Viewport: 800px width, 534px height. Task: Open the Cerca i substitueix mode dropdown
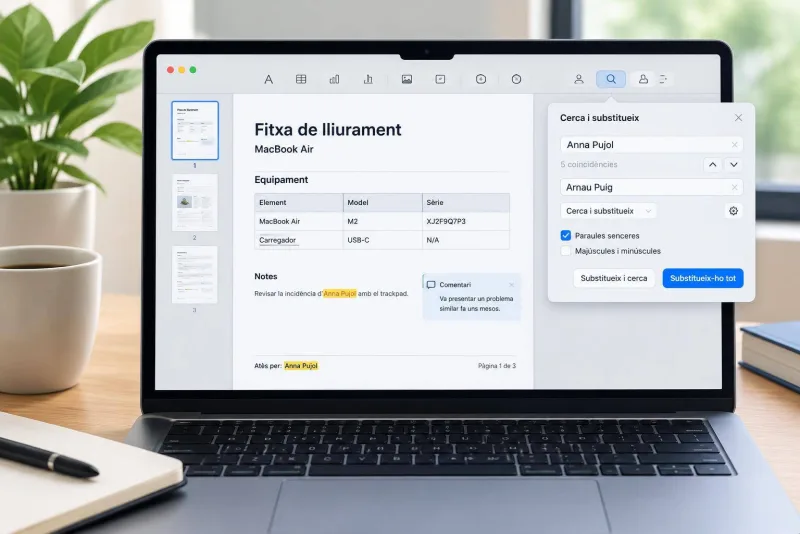(x=608, y=211)
